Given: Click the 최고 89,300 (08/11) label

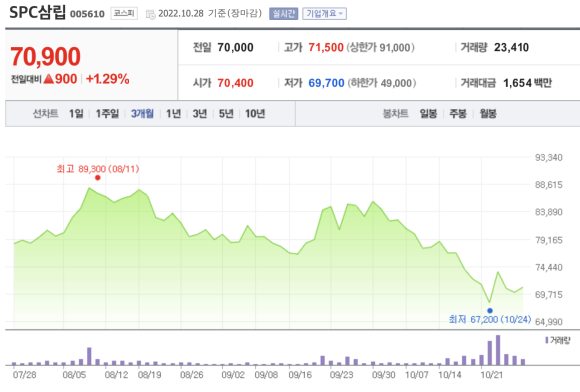Looking at the screenshot, I should point(98,169).
